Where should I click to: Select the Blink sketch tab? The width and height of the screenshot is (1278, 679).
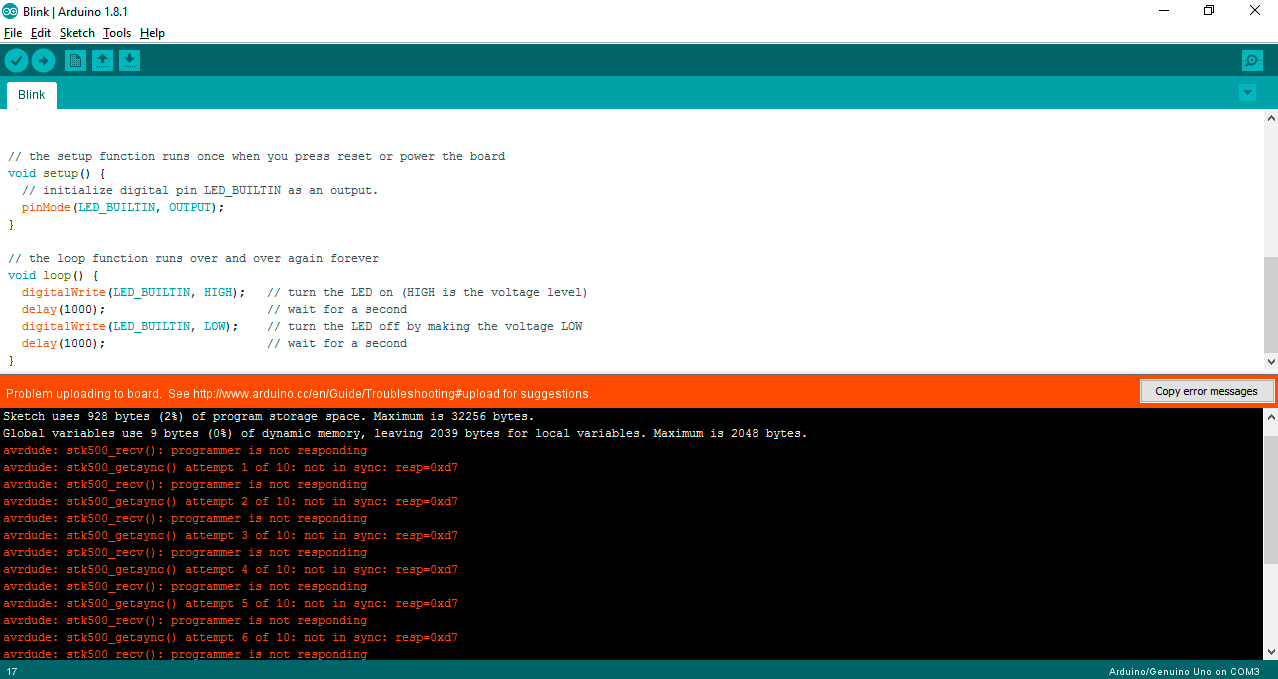point(32,95)
